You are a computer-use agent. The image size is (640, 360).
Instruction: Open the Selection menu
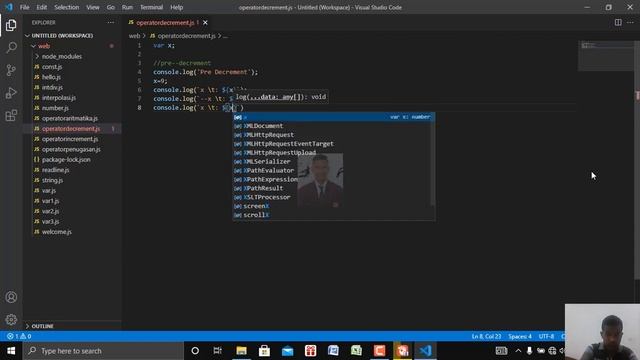coord(67,7)
